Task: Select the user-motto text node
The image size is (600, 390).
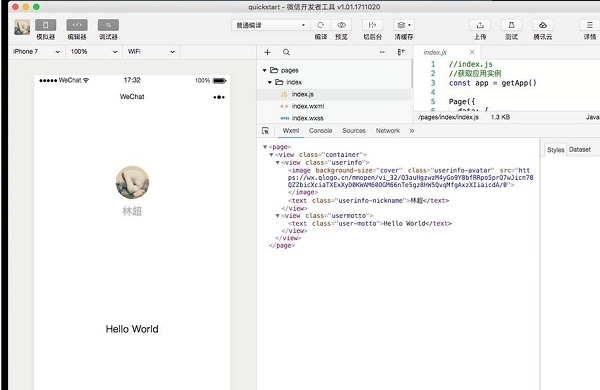Action: (370, 224)
